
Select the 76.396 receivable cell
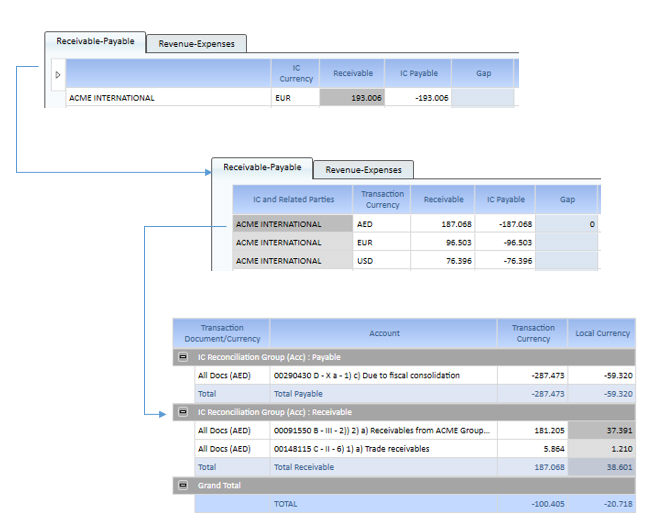443,261
